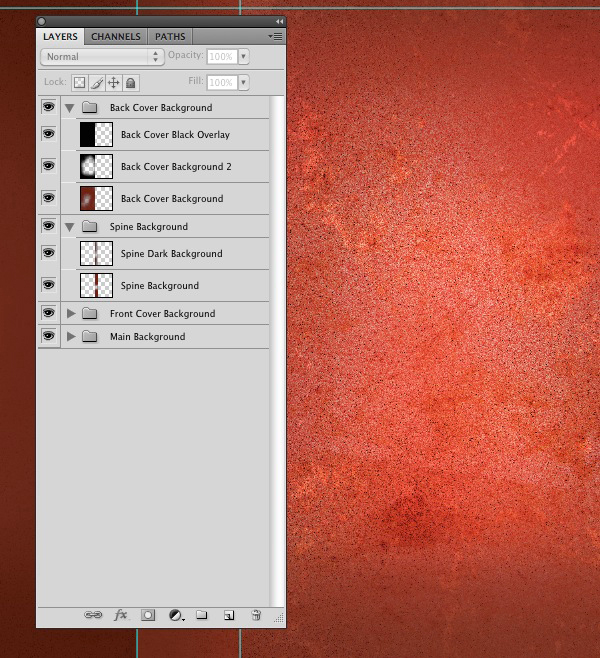Image resolution: width=600 pixels, height=658 pixels.
Task: Click the Layers panel vertical scrollbar
Action: pos(277,351)
